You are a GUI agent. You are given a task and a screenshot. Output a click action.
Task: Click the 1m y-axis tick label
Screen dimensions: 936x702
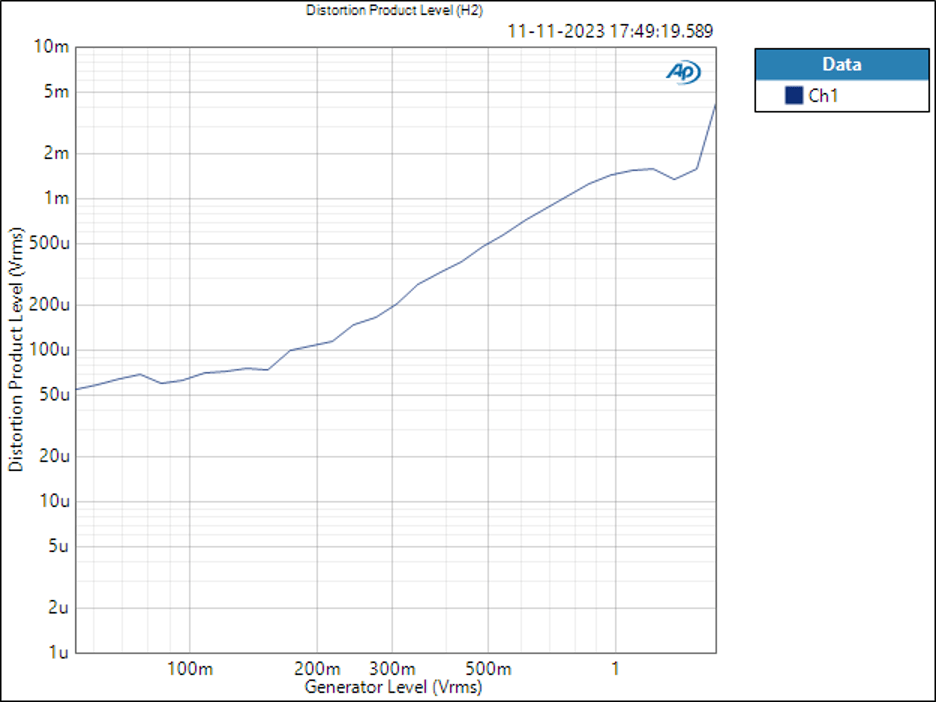tap(57, 198)
